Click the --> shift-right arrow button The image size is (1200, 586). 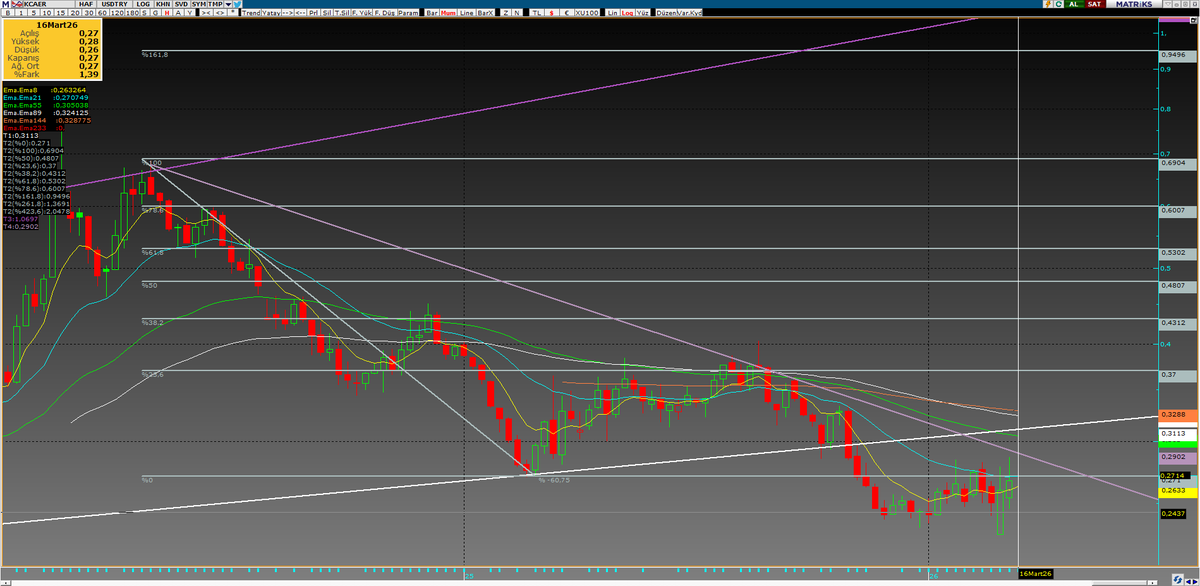coord(287,13)
